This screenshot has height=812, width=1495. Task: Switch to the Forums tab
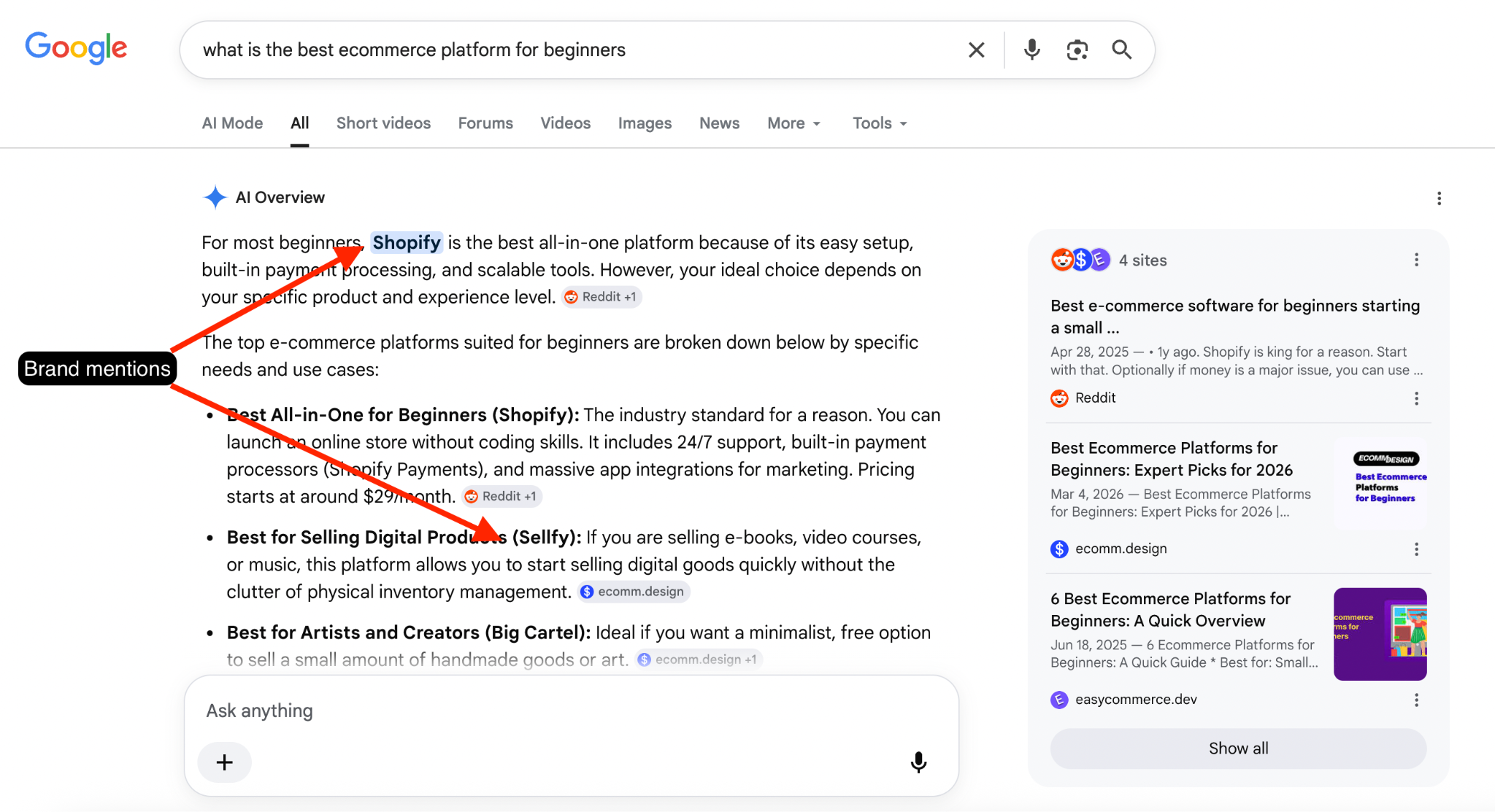coord(485,123)
